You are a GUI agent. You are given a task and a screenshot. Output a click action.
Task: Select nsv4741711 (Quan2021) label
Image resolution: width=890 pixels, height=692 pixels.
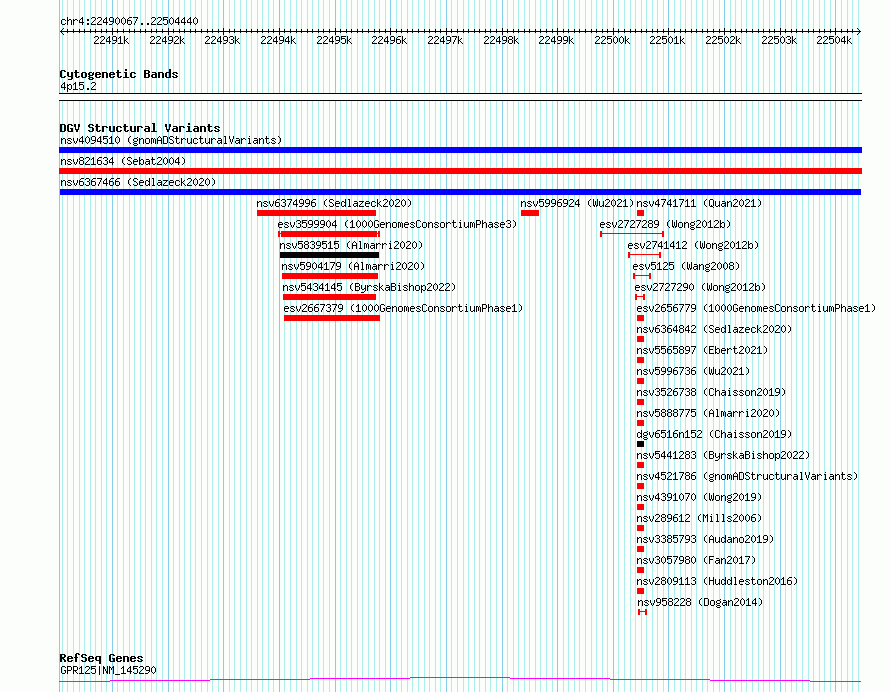[699, 203]
